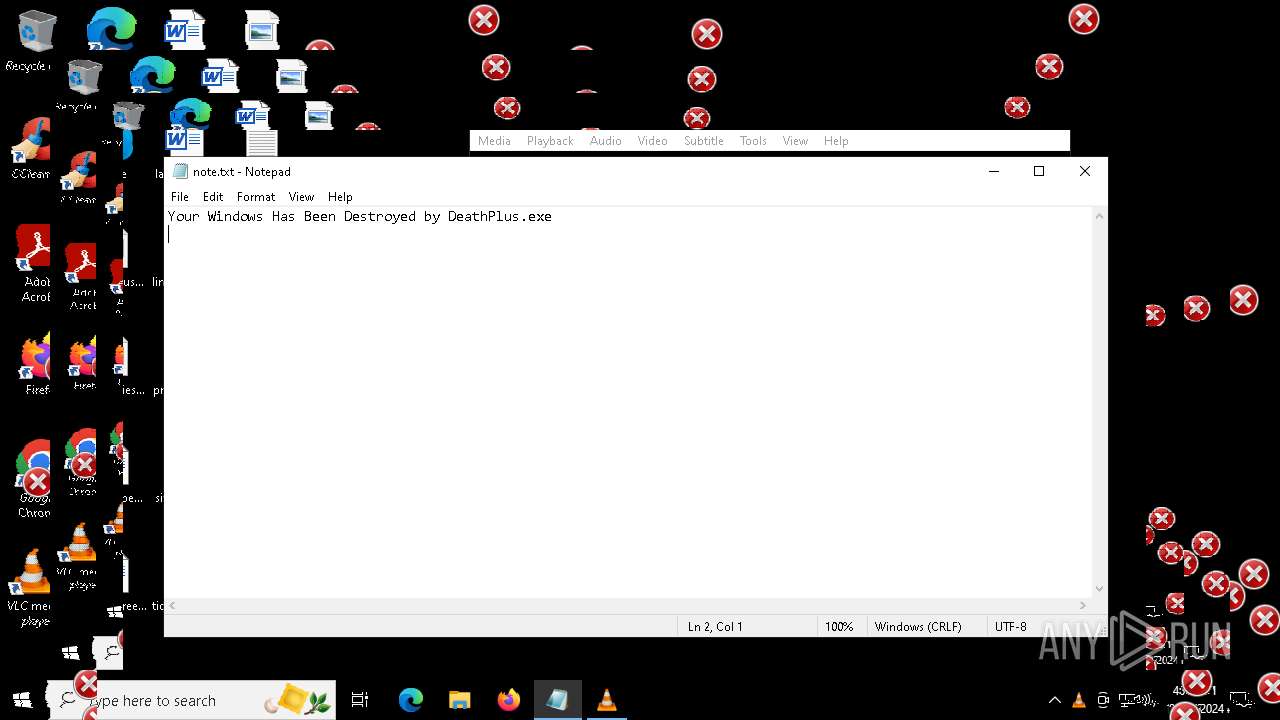Click the vertical scrollbar down arrow in Notepad
Screen dimensions: 1280x720
1100,589
